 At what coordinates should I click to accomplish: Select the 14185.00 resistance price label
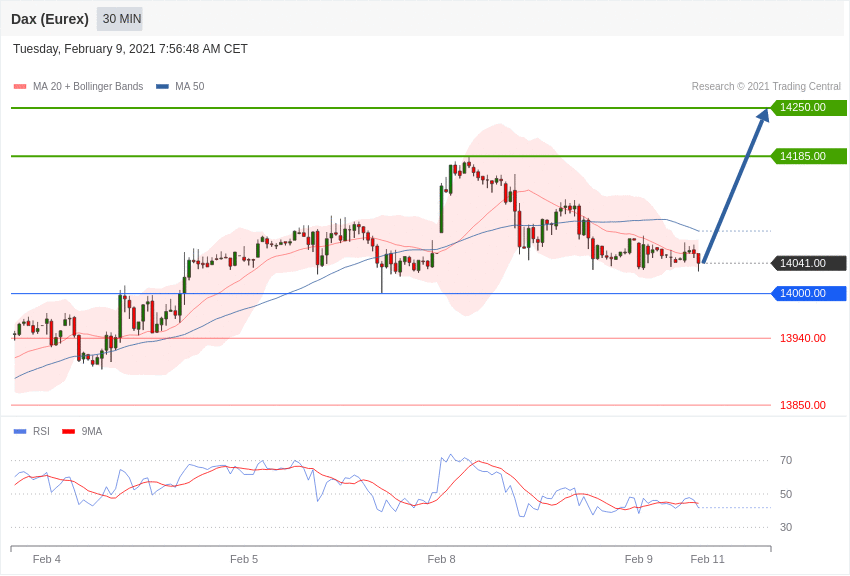click(x=808, y=156)
